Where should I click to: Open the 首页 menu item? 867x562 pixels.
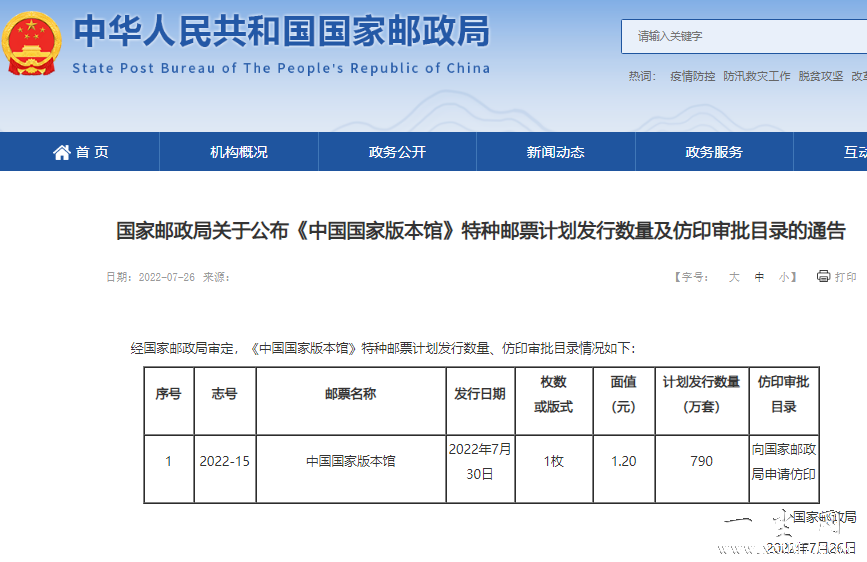pyautogui.click(x=80, y=152)
